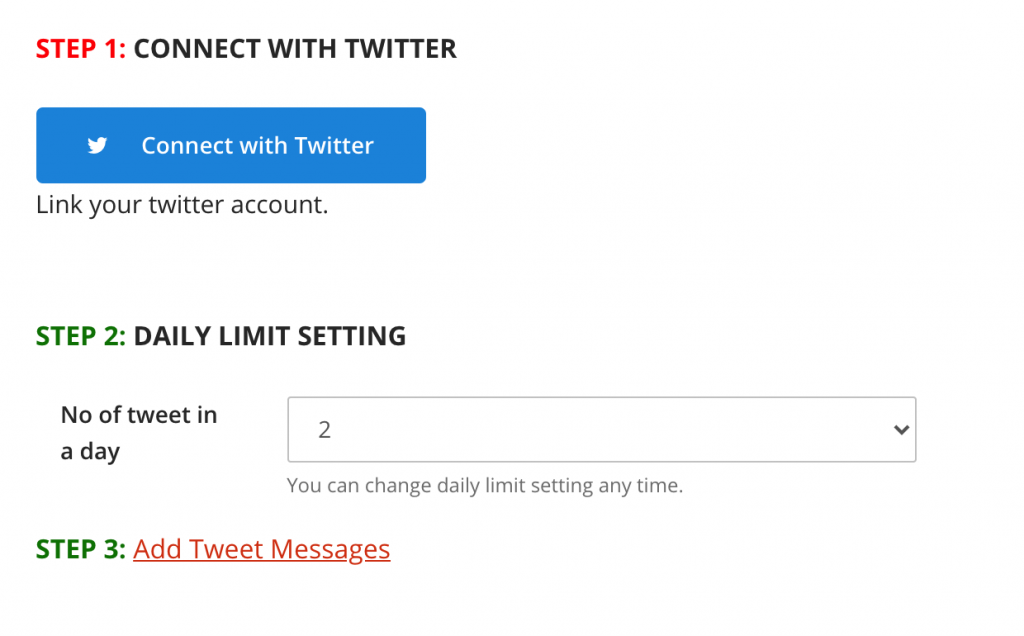
Task: Open the Add Tweet Messages link
Action: [x=262, y=549]
